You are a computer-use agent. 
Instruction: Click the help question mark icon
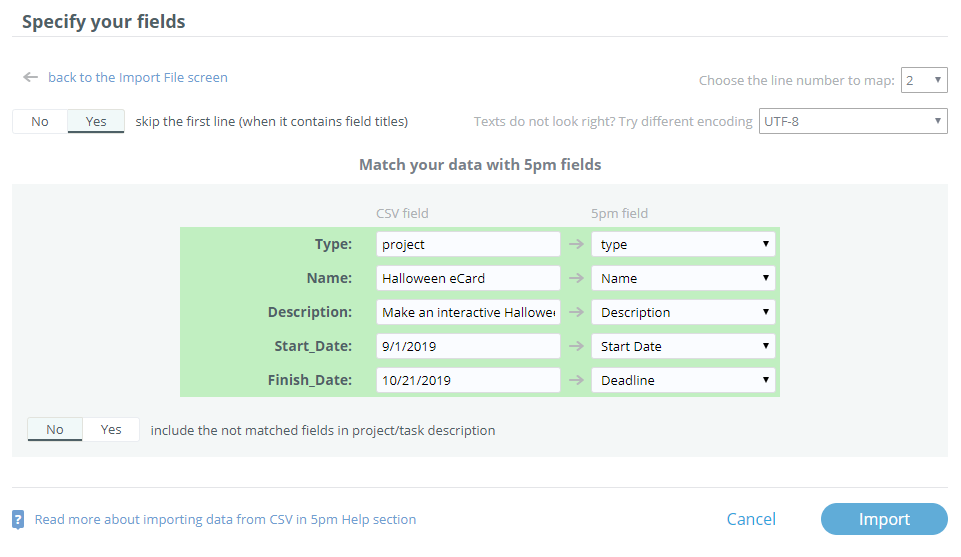click(x=18, y=519)
